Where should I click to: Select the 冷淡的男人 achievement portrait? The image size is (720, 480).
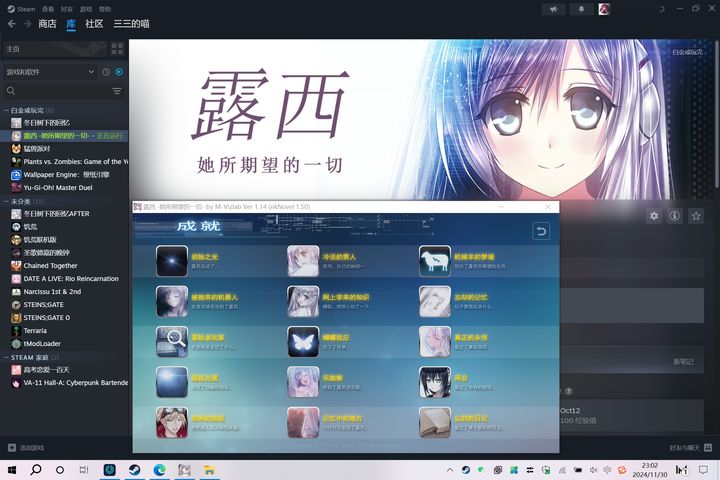[x=303, y=261]
